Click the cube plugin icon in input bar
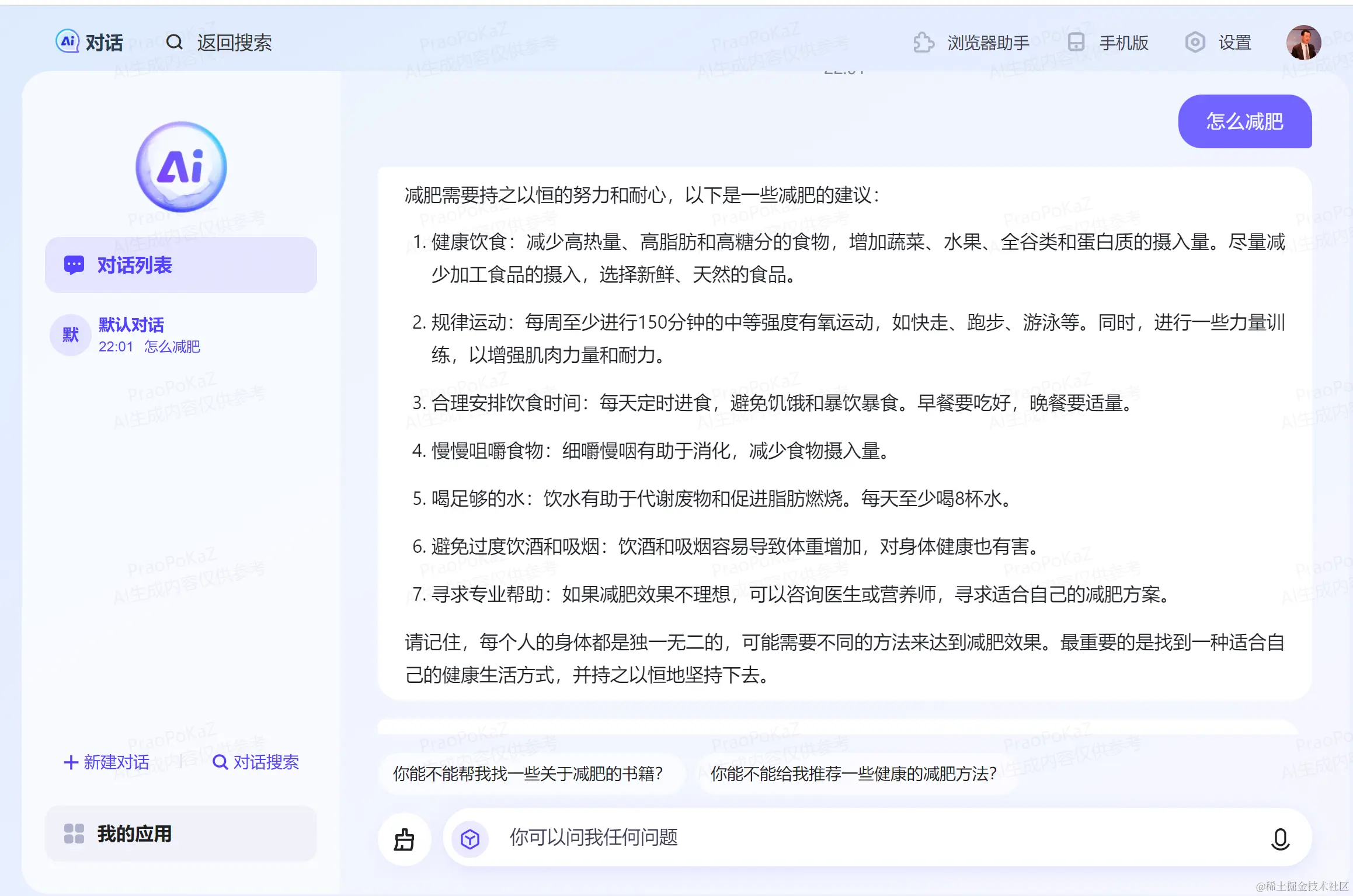Screen dimensions: 1353x896 click(470, 839)
